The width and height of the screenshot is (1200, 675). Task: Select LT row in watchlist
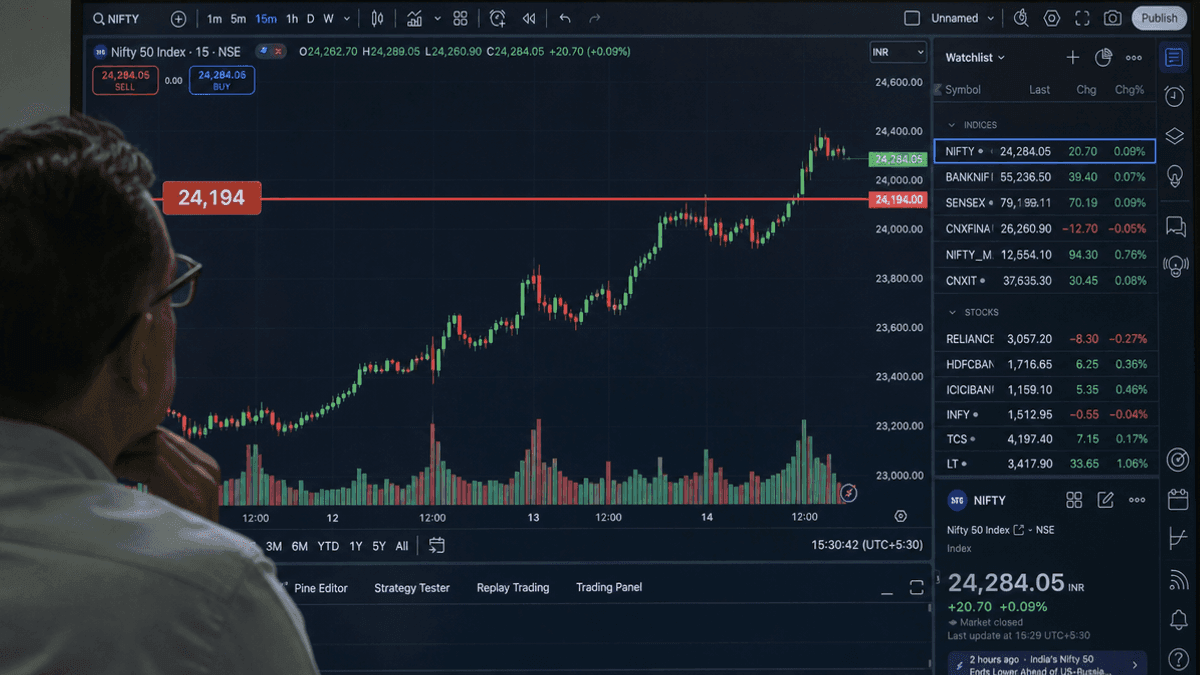point(1045,464)
